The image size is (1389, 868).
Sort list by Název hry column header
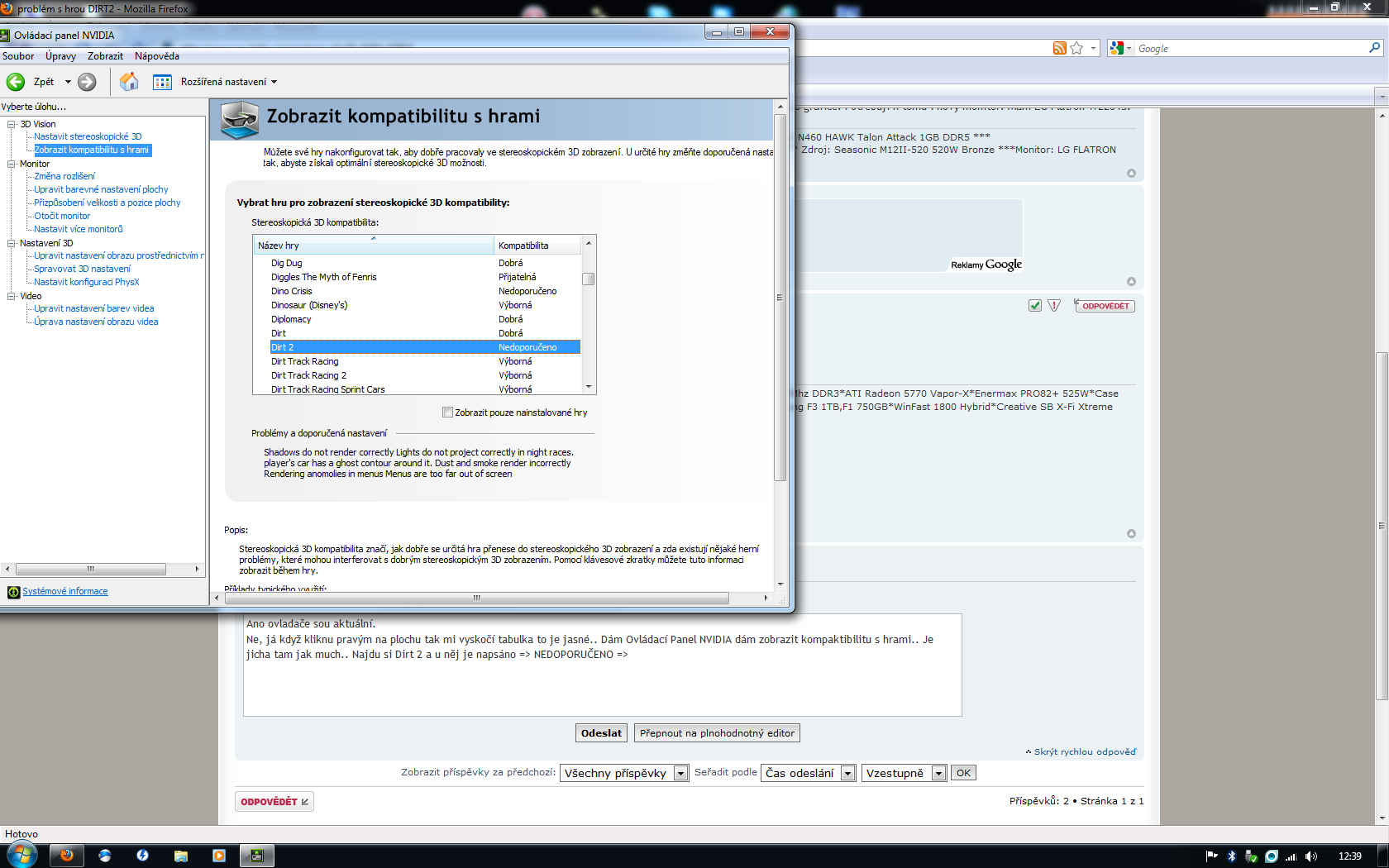click(374, 246)
